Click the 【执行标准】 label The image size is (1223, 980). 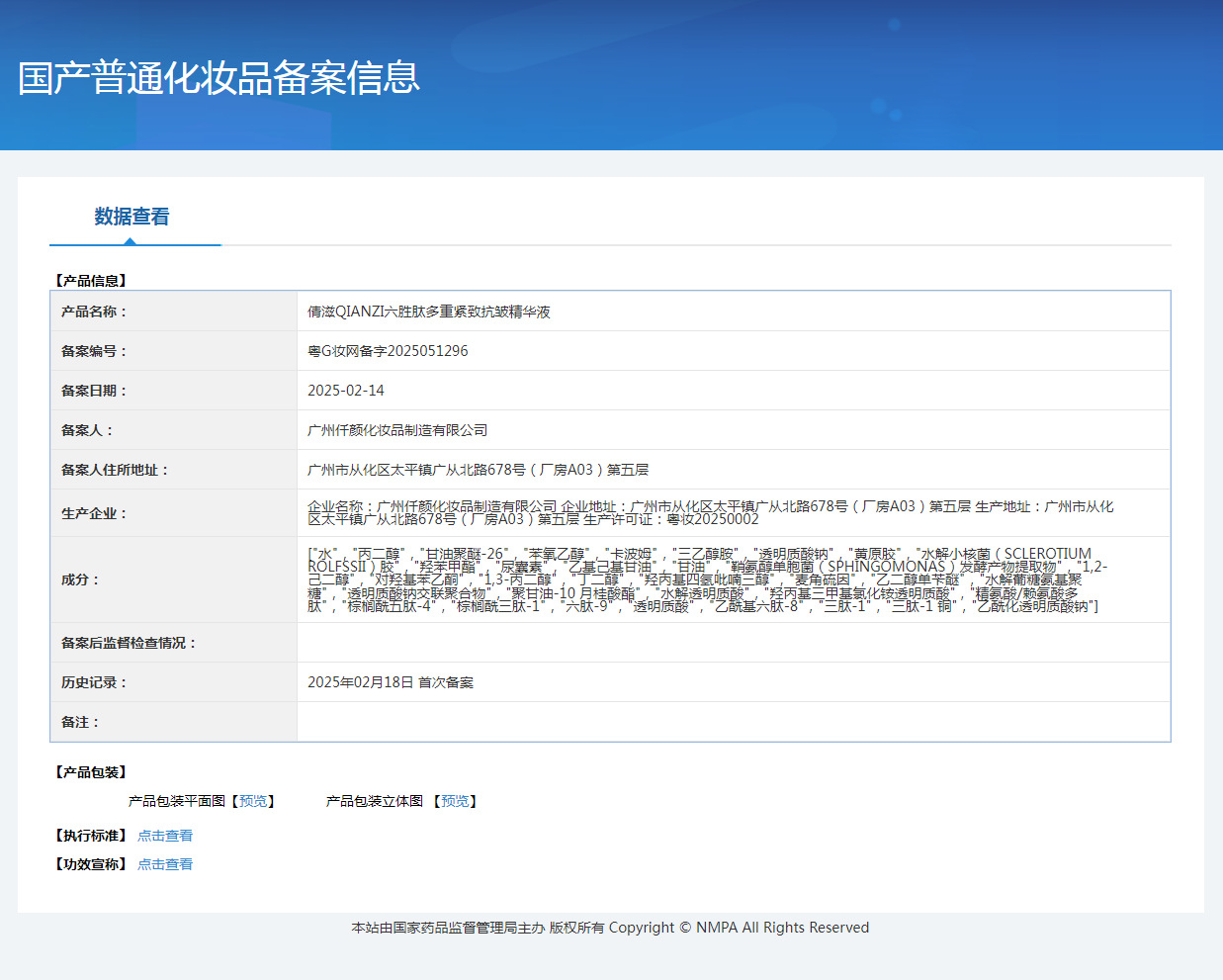click(x=91, y=836)
